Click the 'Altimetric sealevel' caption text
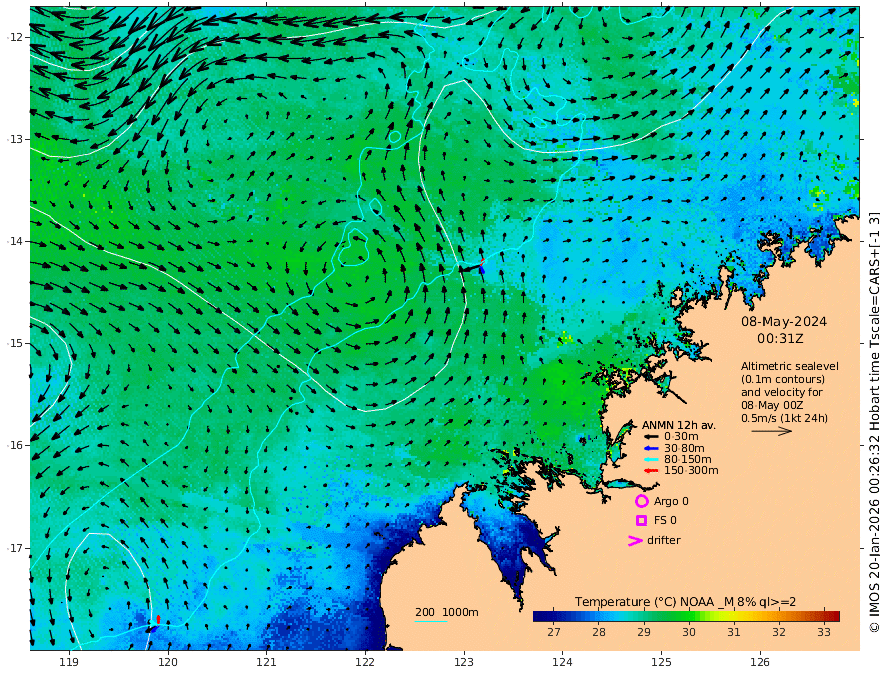Screen dimensions: 880x680 tap(790, 366)
